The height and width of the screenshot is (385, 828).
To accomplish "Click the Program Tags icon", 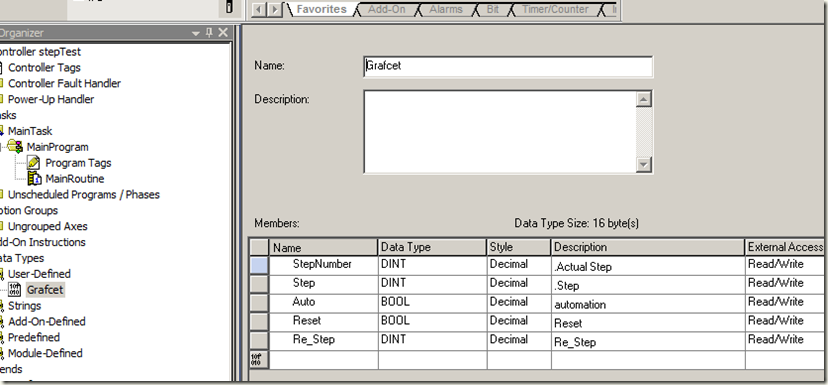I will 34,163.
